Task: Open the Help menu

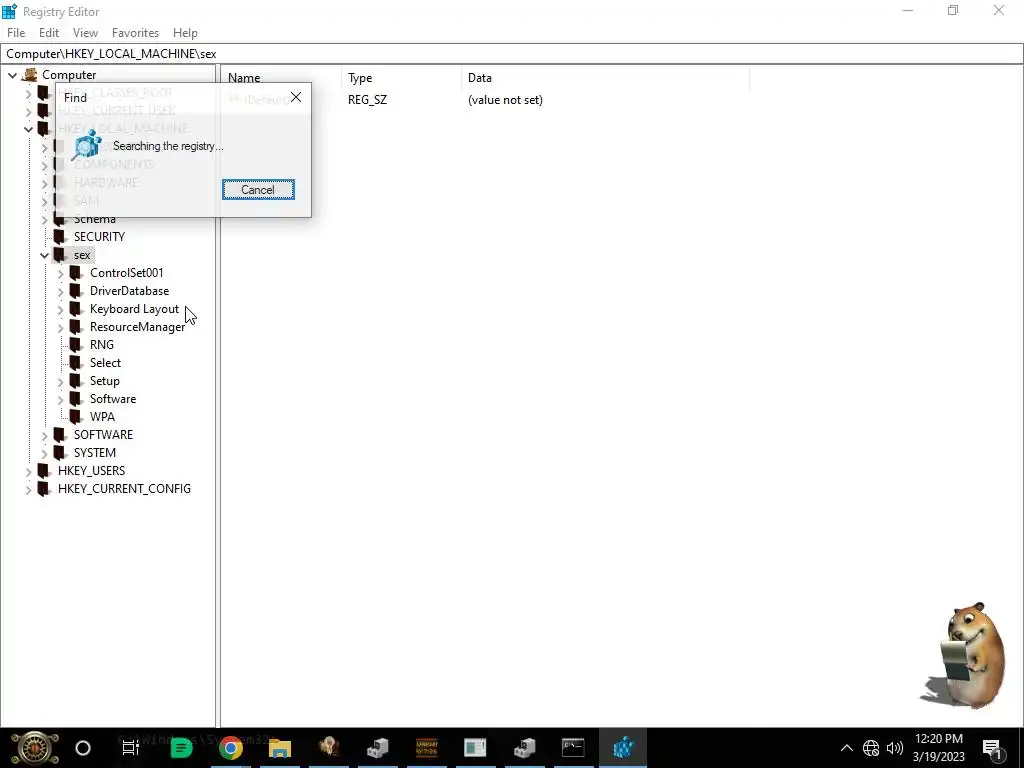Action: pos(185,33)
